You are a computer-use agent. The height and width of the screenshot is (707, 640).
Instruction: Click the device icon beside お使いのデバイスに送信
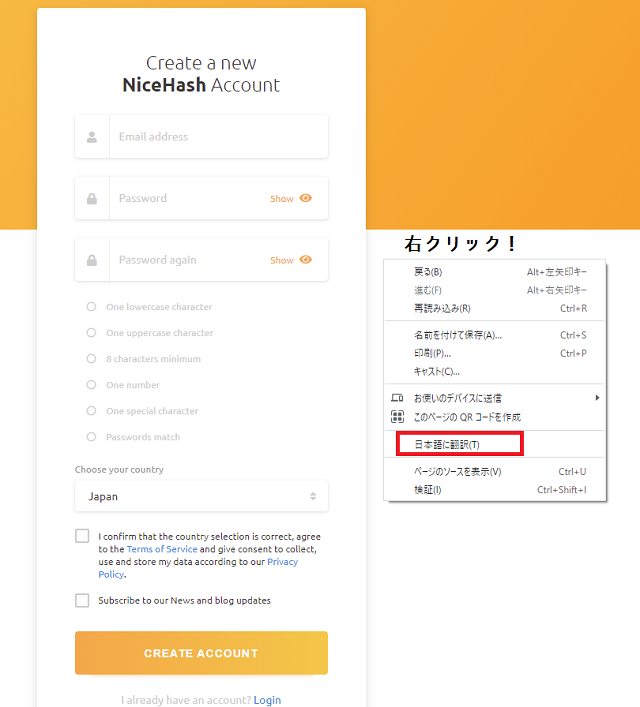[x=397, y=398]
